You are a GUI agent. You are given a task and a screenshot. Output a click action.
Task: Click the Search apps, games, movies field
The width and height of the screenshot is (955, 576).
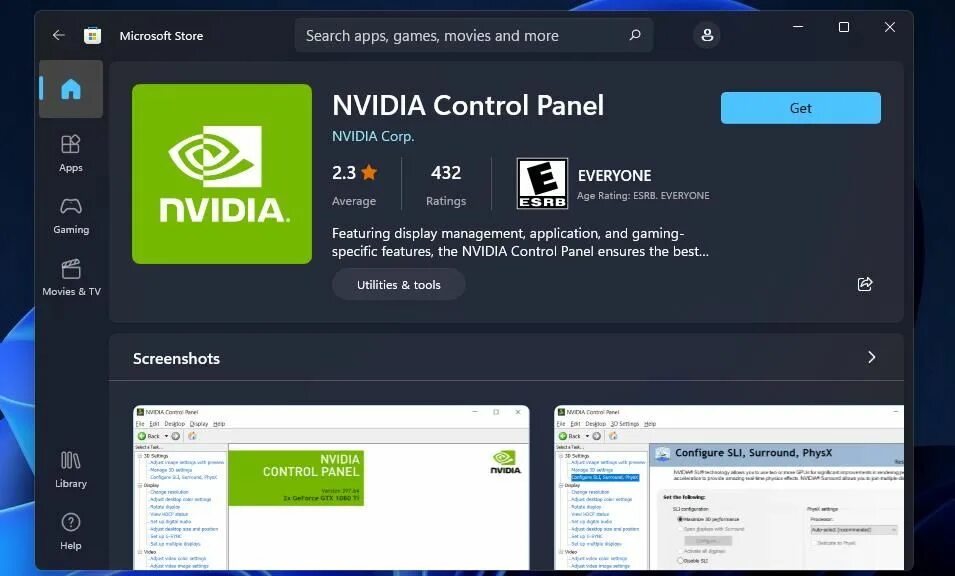474,35
